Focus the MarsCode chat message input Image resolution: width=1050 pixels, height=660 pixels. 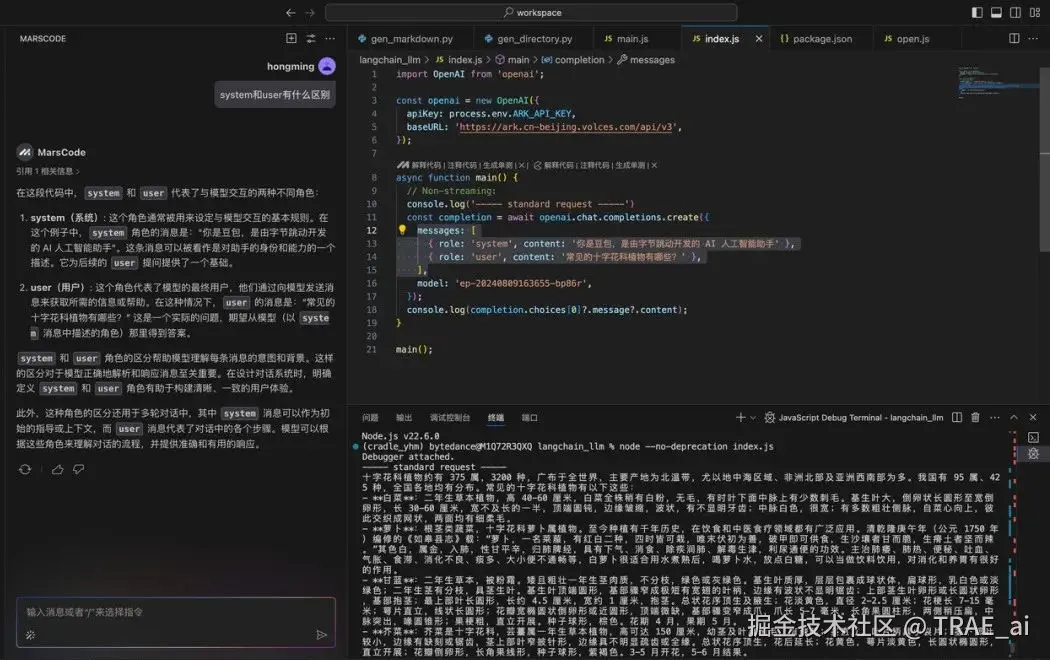[175, 623]
